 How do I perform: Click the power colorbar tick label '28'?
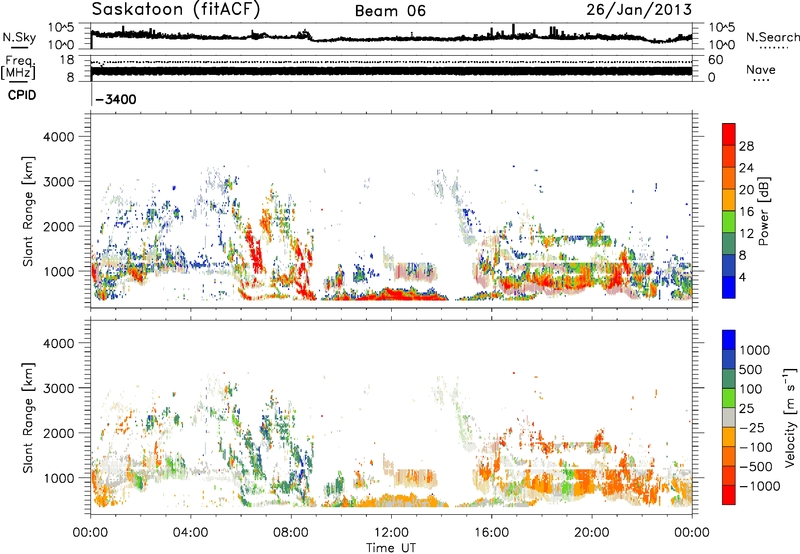coord(746,146)
